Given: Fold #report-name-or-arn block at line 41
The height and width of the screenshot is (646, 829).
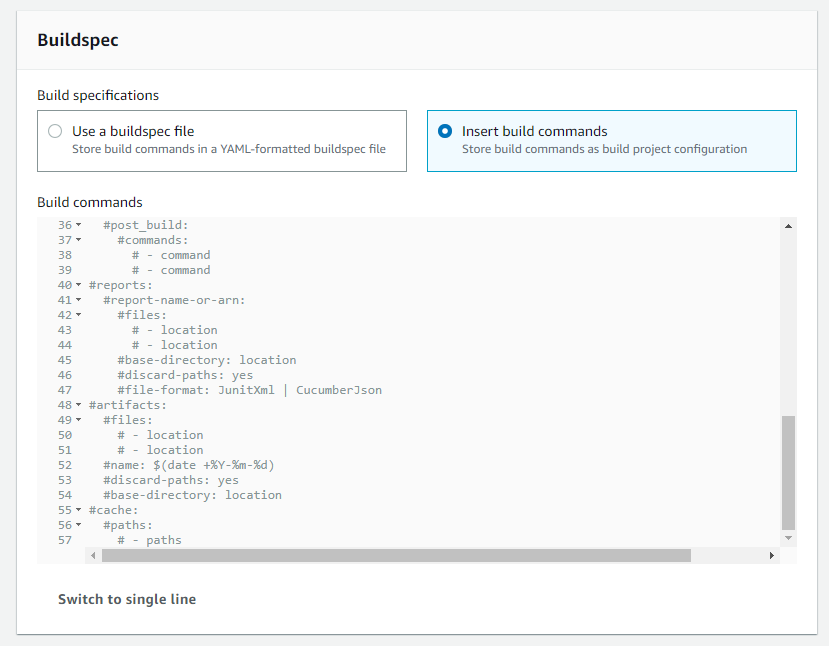Looking at the screenshot, I should [x=78, y=300].
